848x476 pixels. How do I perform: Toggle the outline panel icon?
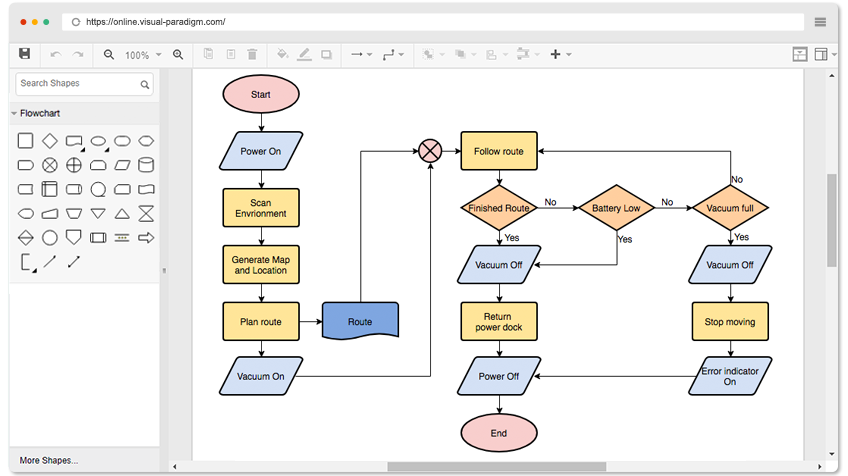pyautogui.click(x=800, y=55)
